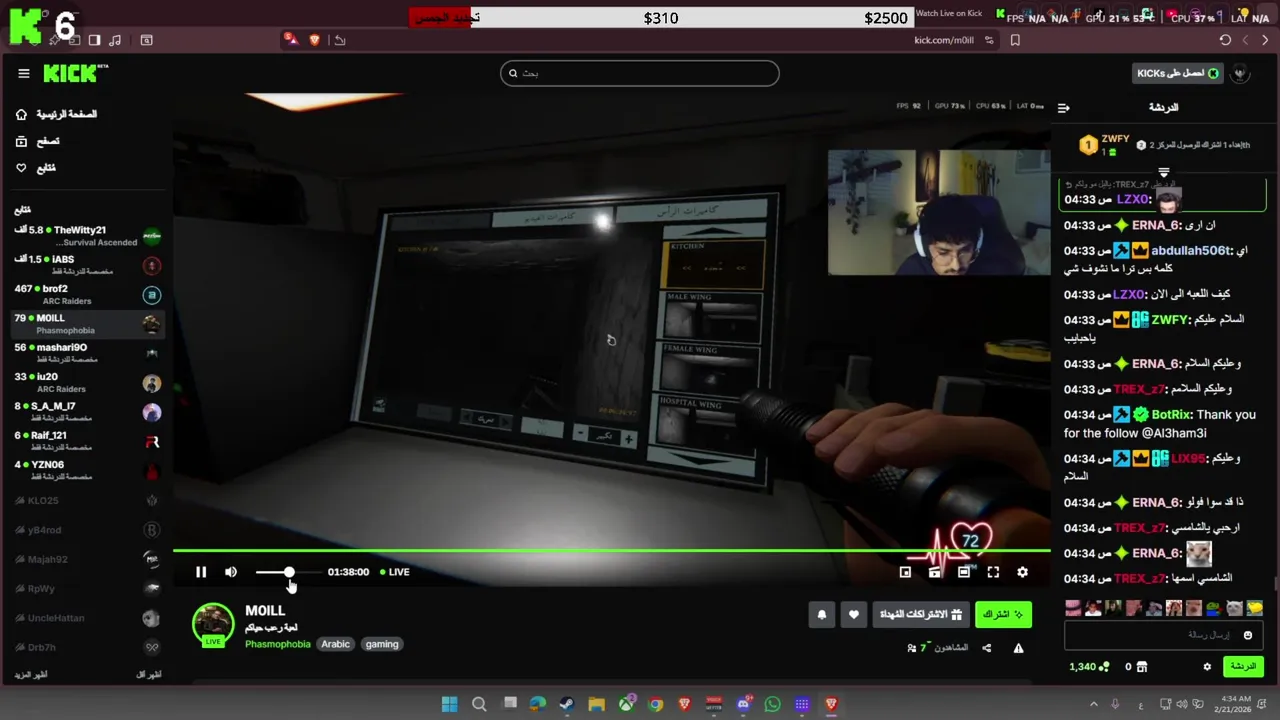Open offline KLO25 channel in sidebar
The height and width of the screenshot is (720, 1280).
[x=88, y=500]
